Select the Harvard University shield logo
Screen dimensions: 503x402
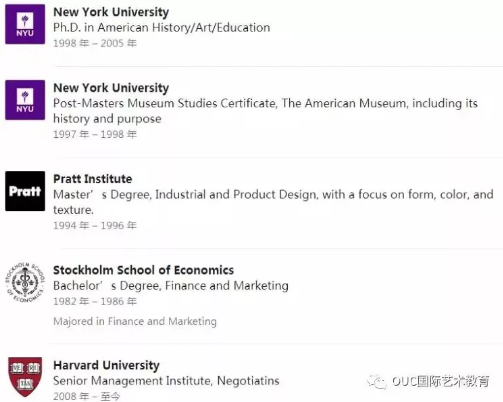tap(25, 377)
